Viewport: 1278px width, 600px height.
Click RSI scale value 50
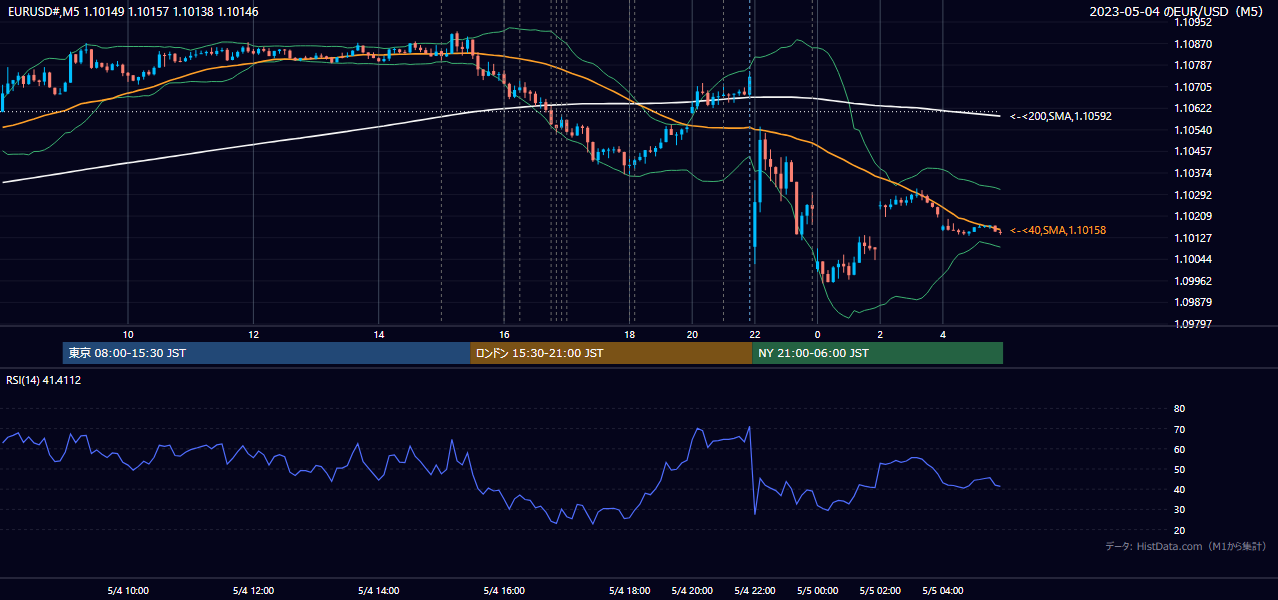1179,469
